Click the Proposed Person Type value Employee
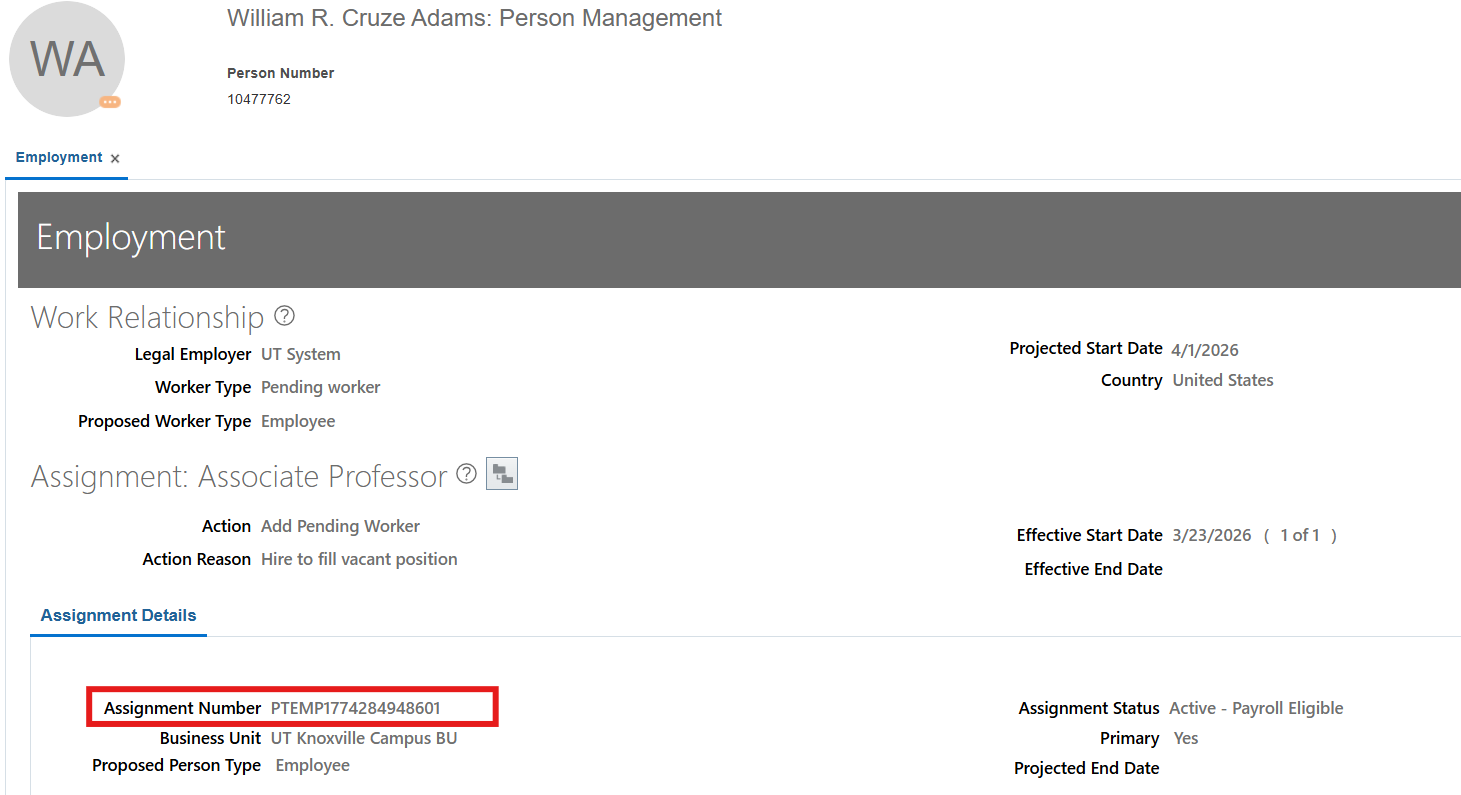 [313, 765]
